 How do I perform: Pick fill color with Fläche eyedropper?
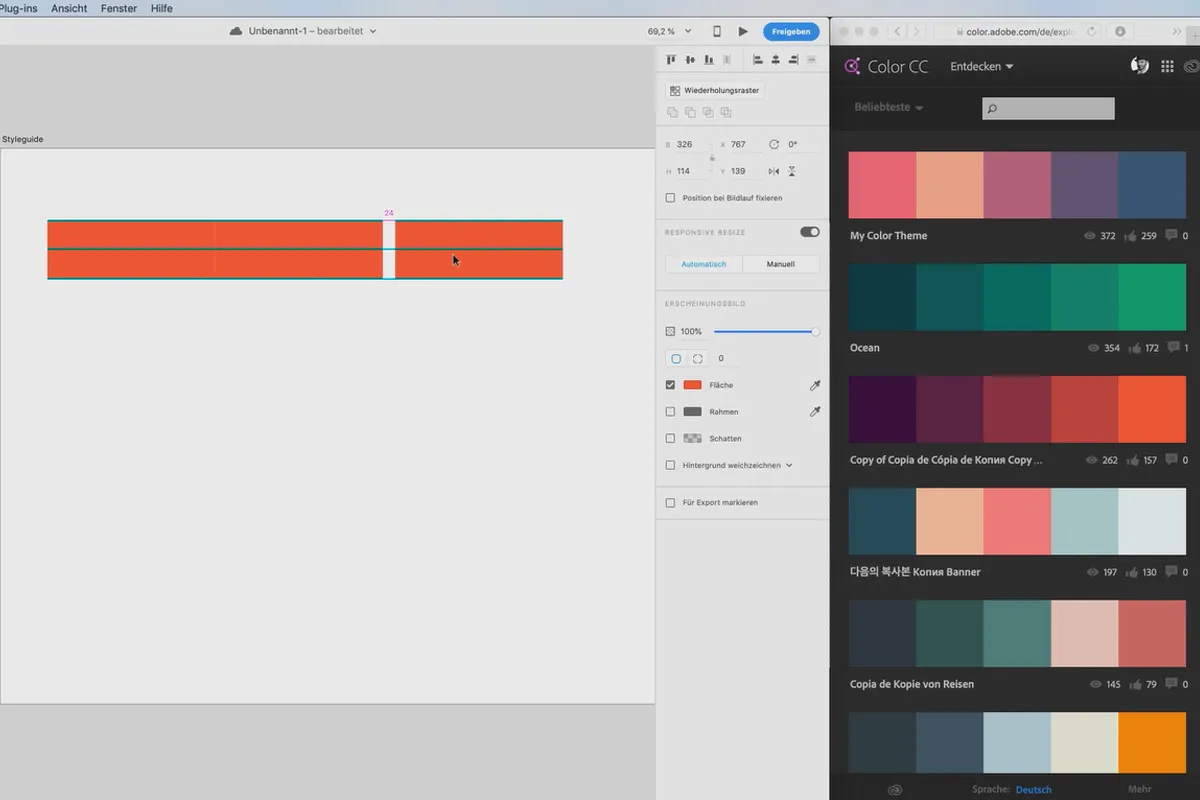click(x=815, y=385)
